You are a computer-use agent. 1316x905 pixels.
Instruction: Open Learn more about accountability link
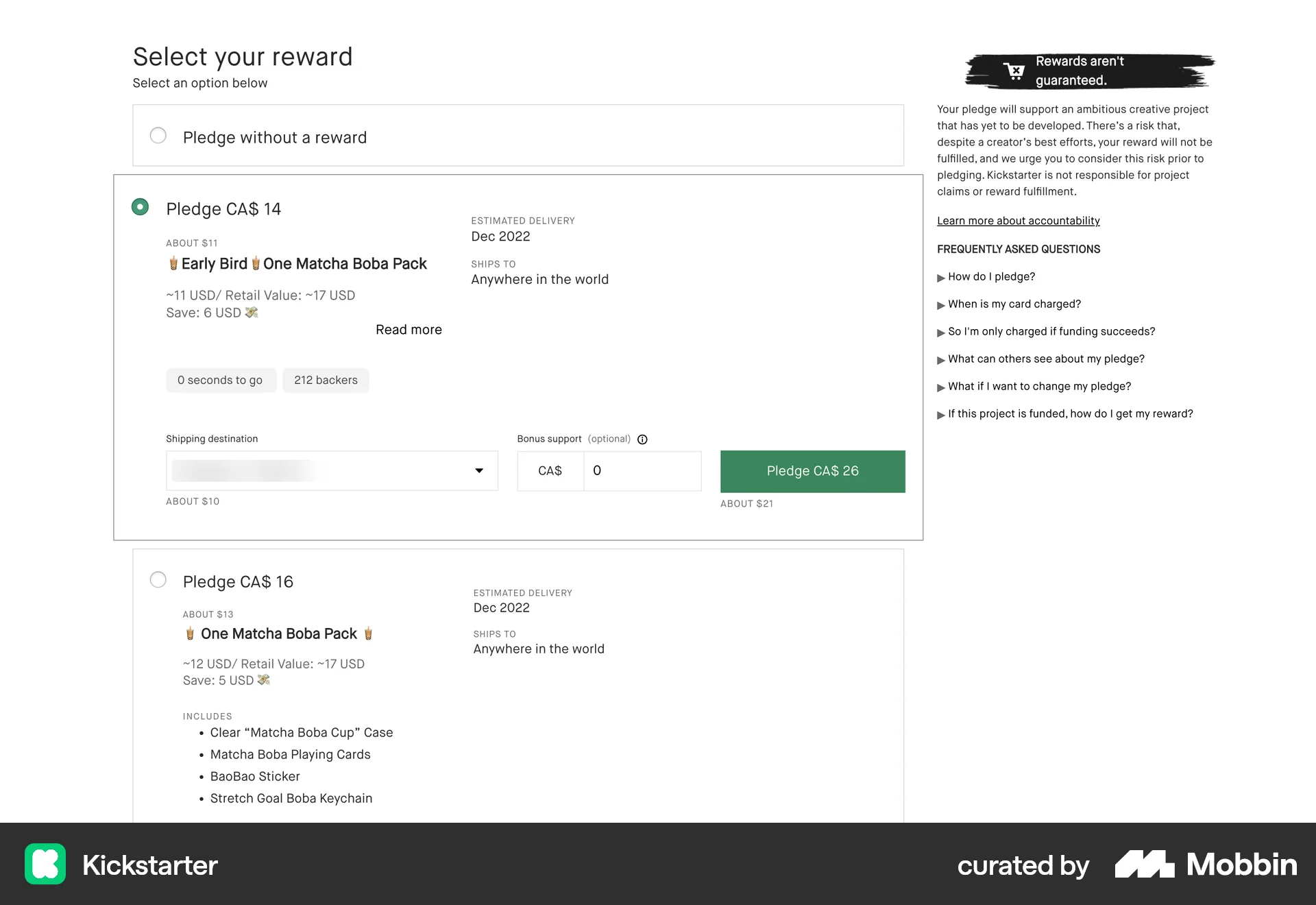pyautogui.click(x=1018, y=220)
